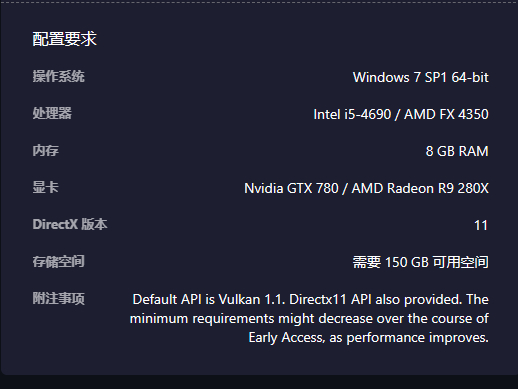Click the 8 GB RAM value
Viewport: 518px width, 389px height.
click(457, 151)
